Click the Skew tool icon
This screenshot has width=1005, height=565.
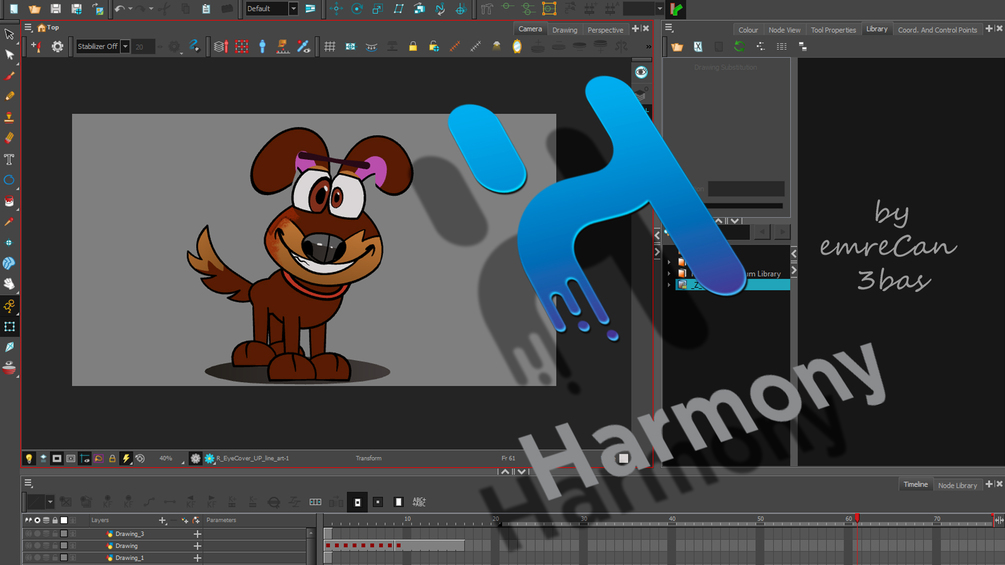click(399, 9)
